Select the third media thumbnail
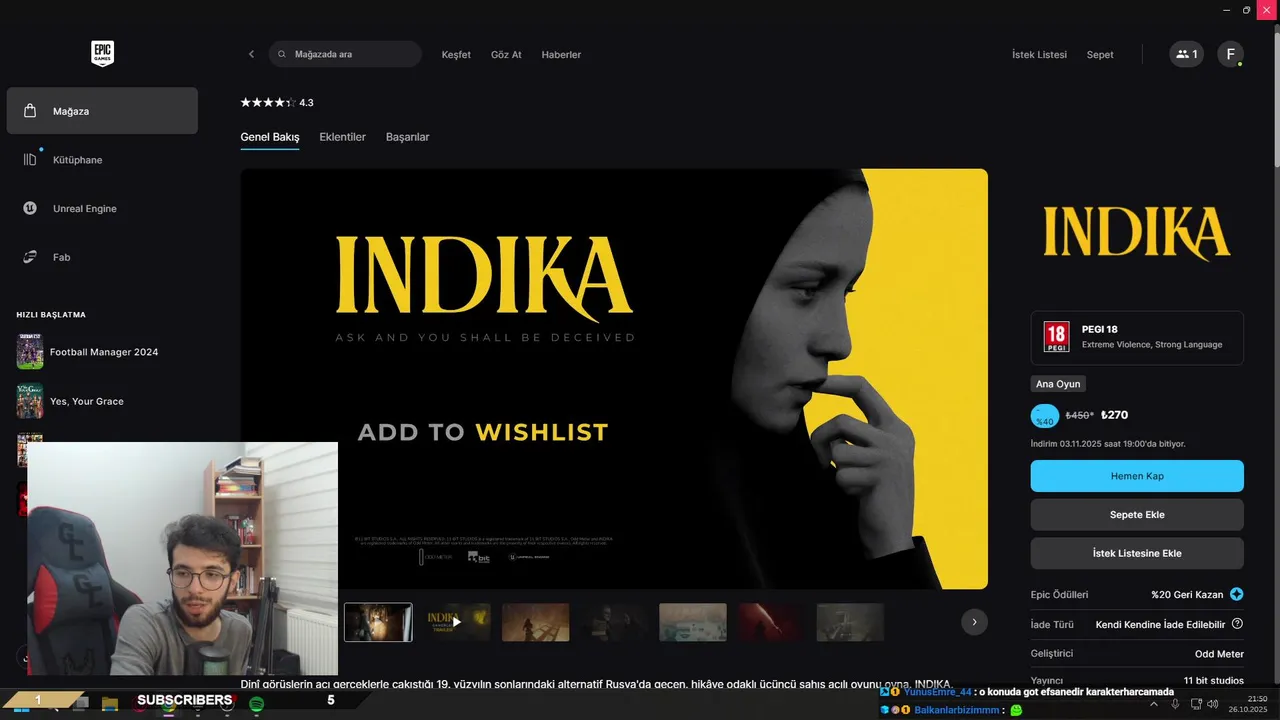 535,622
